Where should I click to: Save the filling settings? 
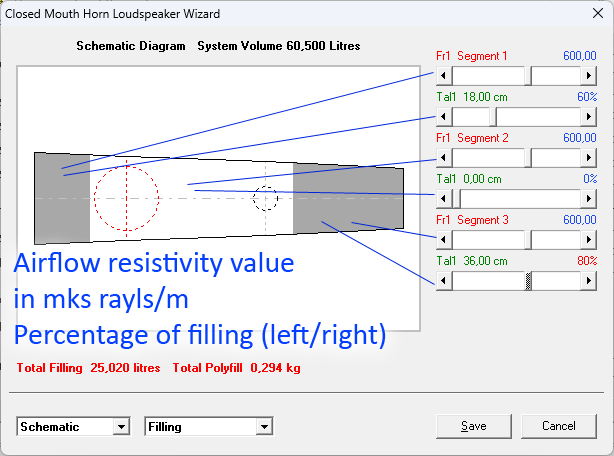point(474,426)
